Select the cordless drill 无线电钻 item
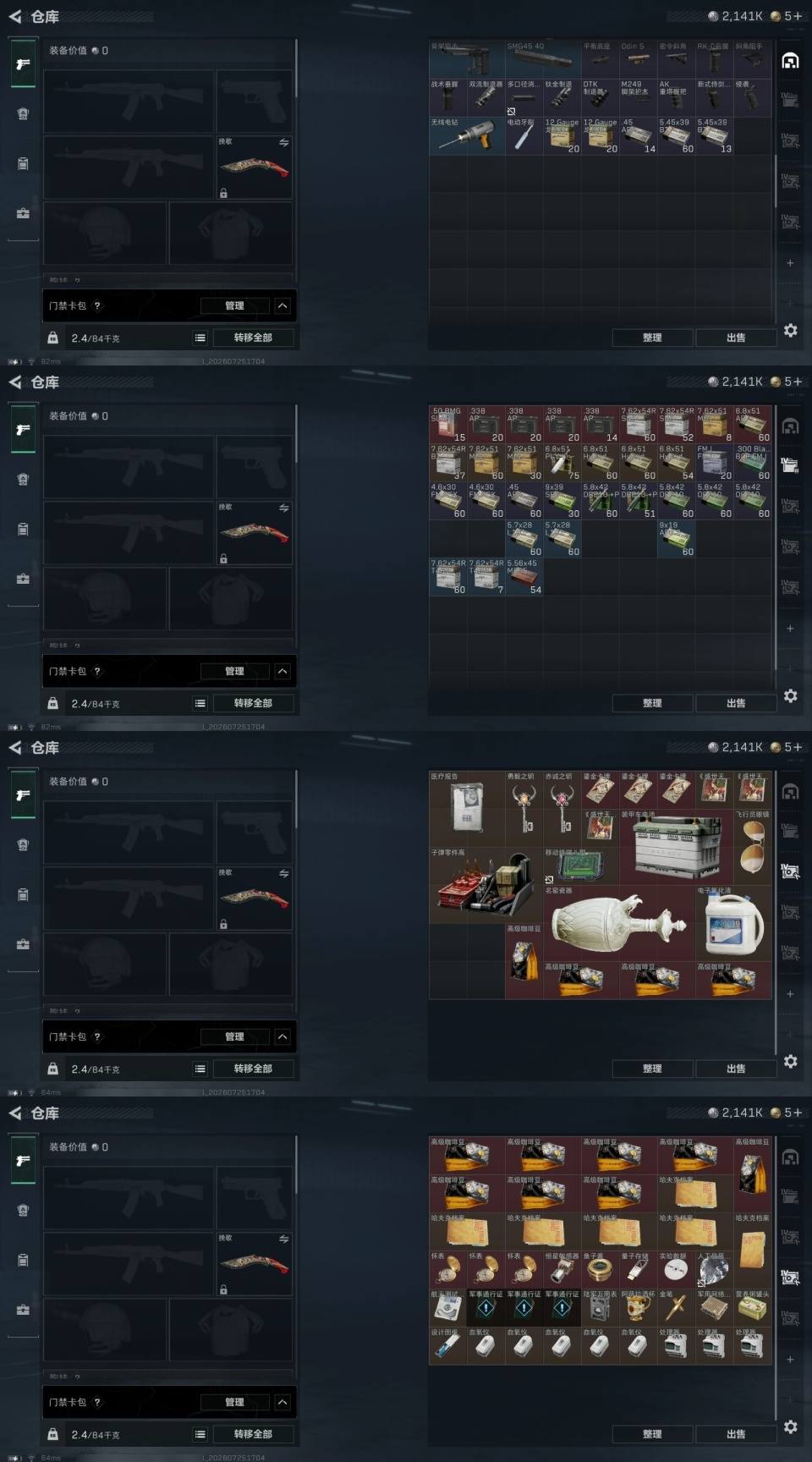The image size is (812, 1462). 467,135
